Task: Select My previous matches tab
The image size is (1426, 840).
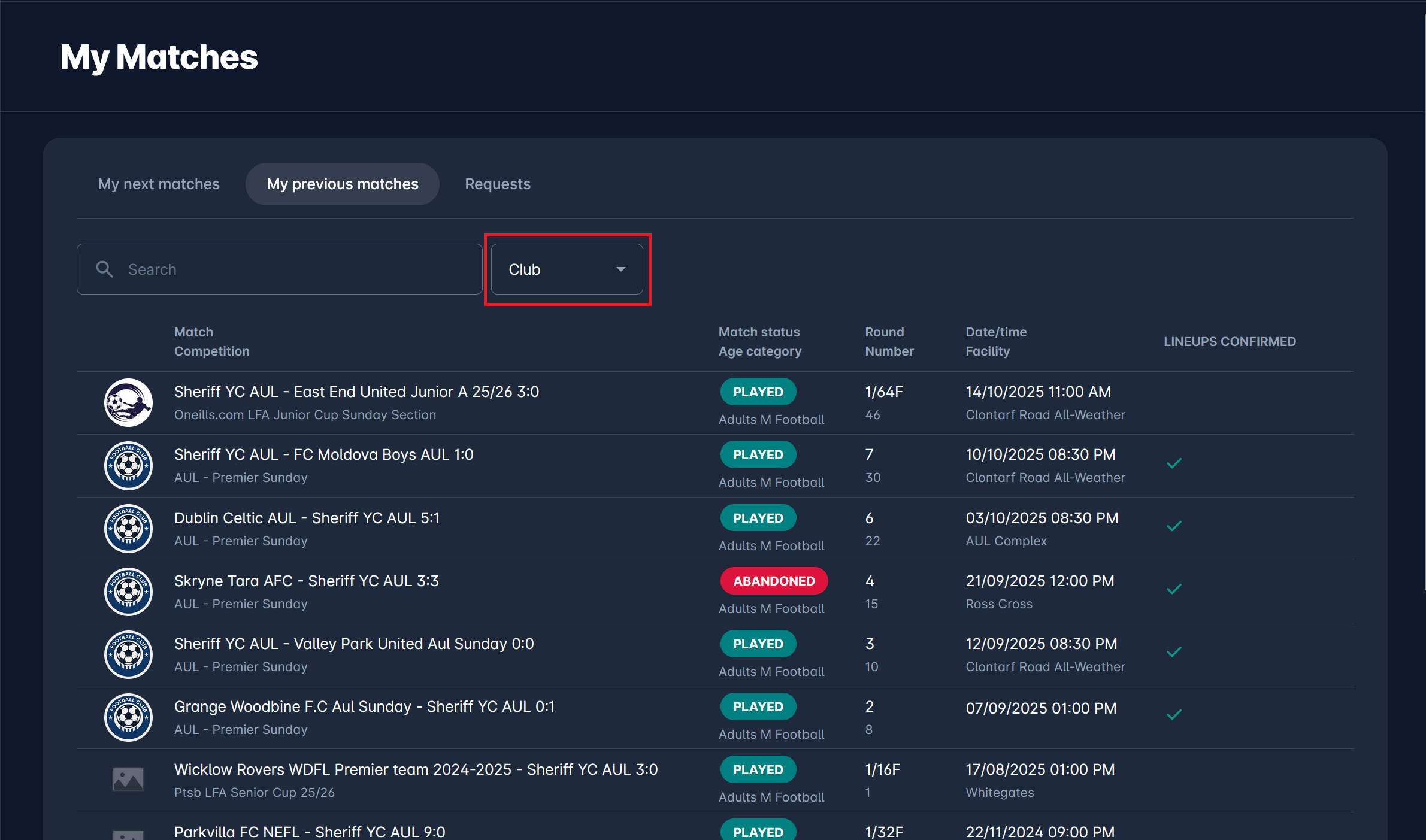Action: (x=343, y=184)
